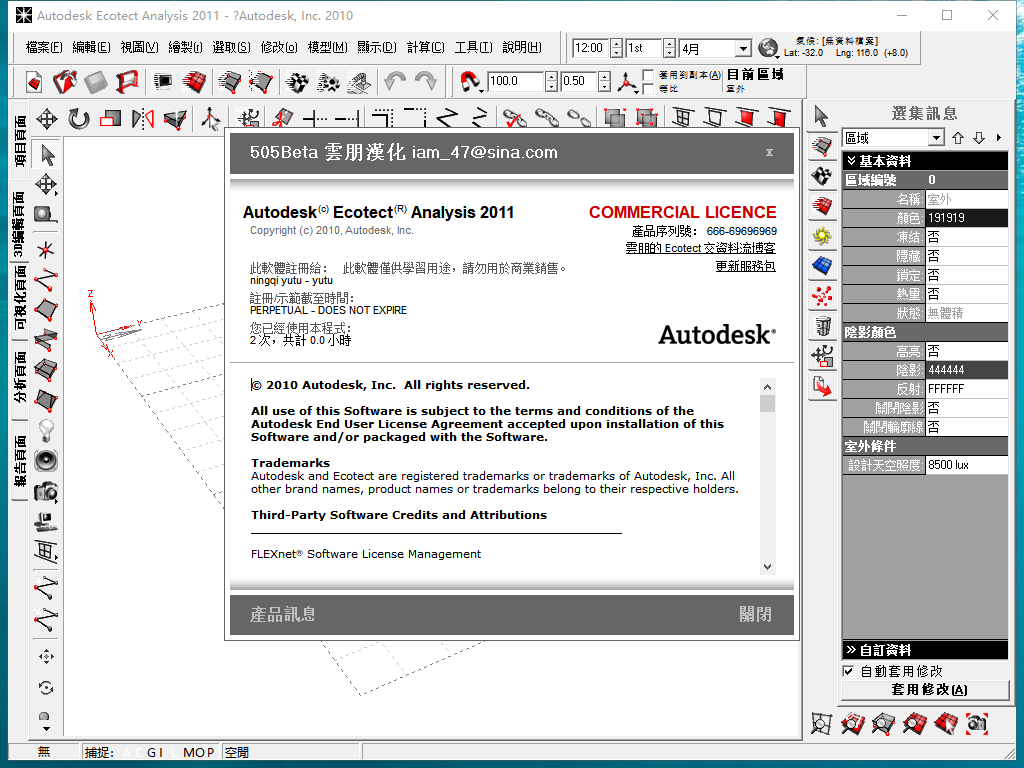
Task: Click 關閉 to close the about dialog
Action: [x=755, y=615]
